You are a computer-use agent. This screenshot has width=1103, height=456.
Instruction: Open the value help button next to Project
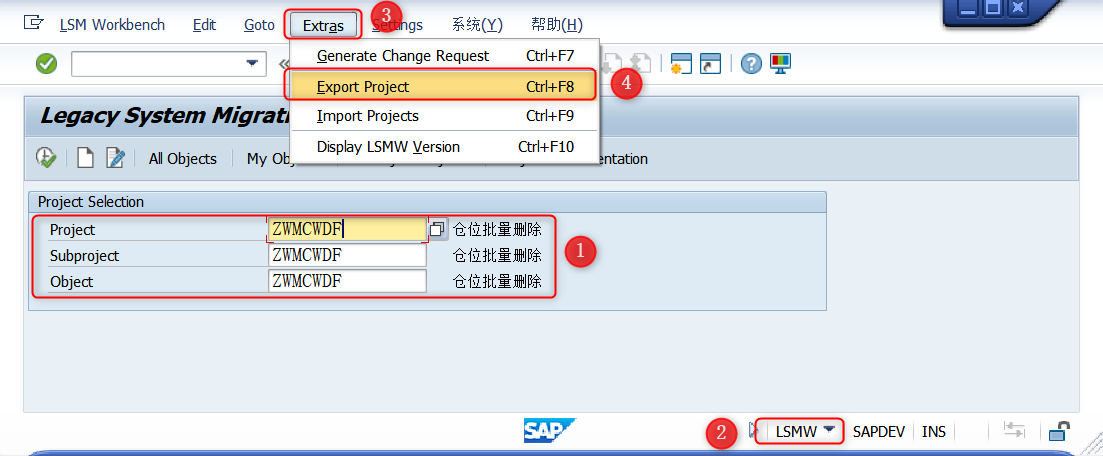click(438, 229)
